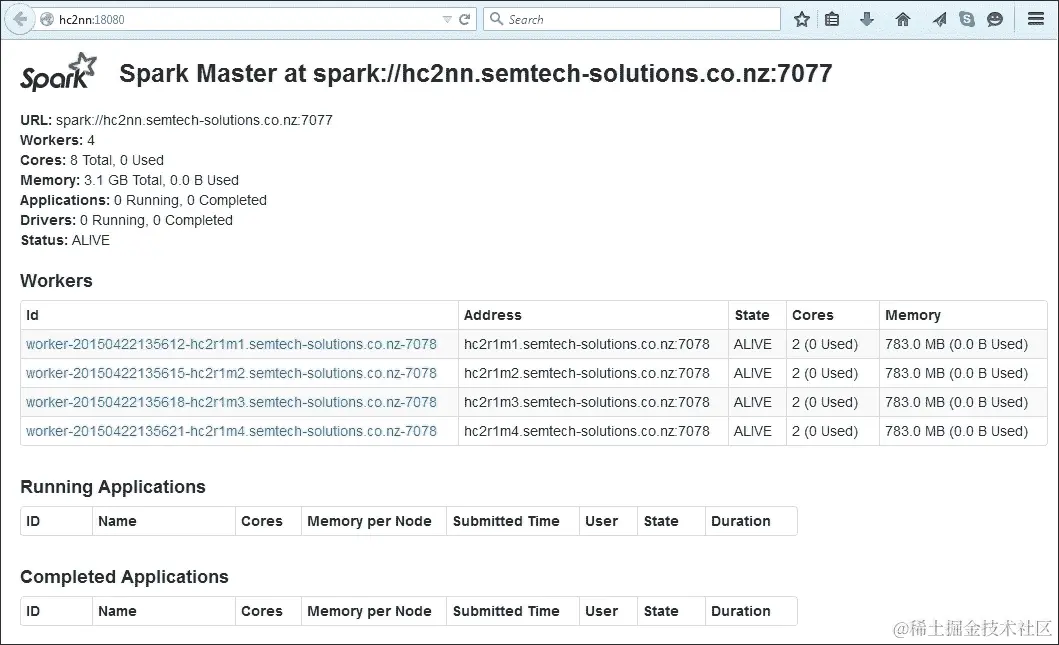Click the 'Status: ALIVE' line
1059x645 pixels.
[x=65, y=240]
